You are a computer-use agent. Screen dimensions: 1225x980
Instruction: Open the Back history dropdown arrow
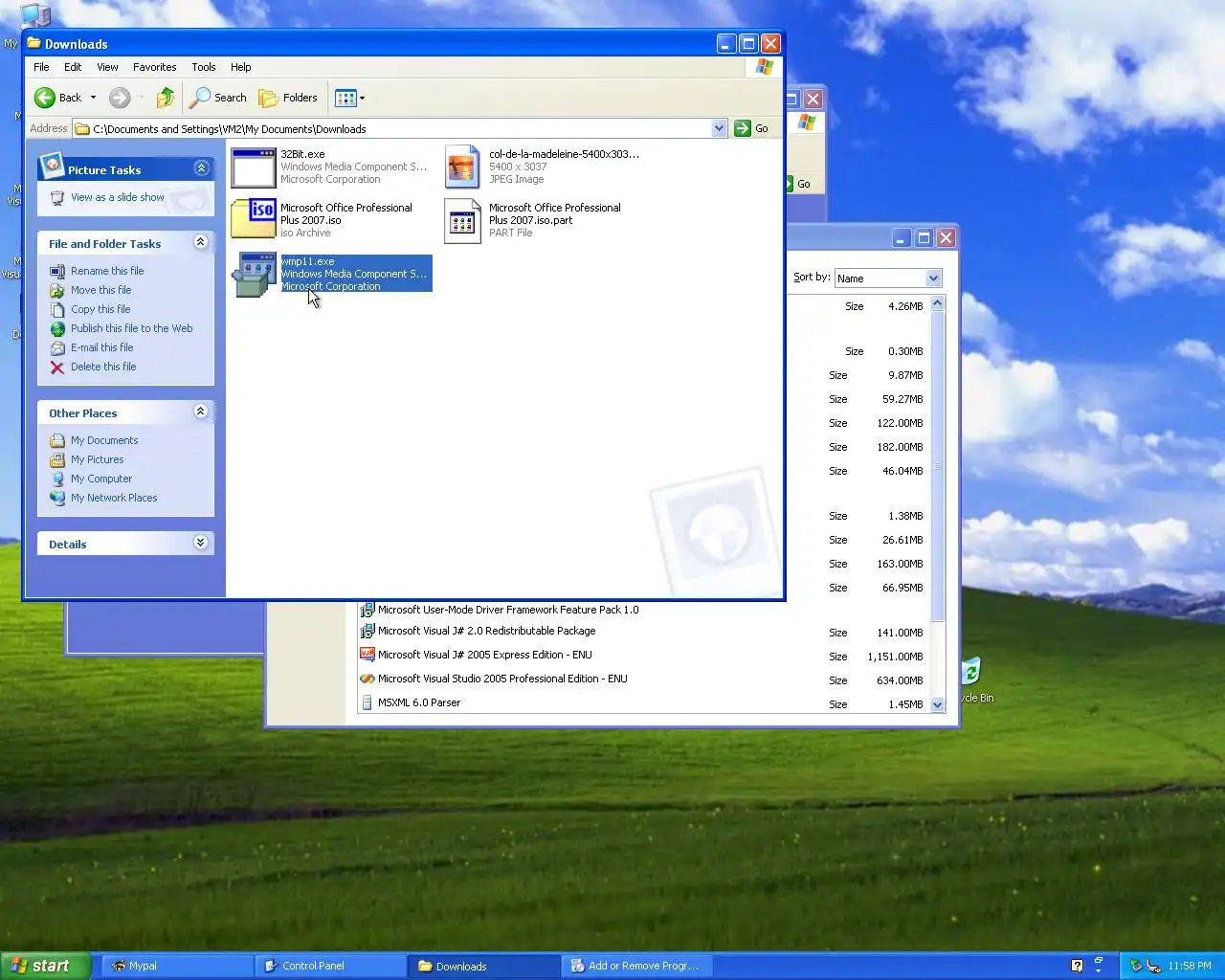tap(93, 98)
